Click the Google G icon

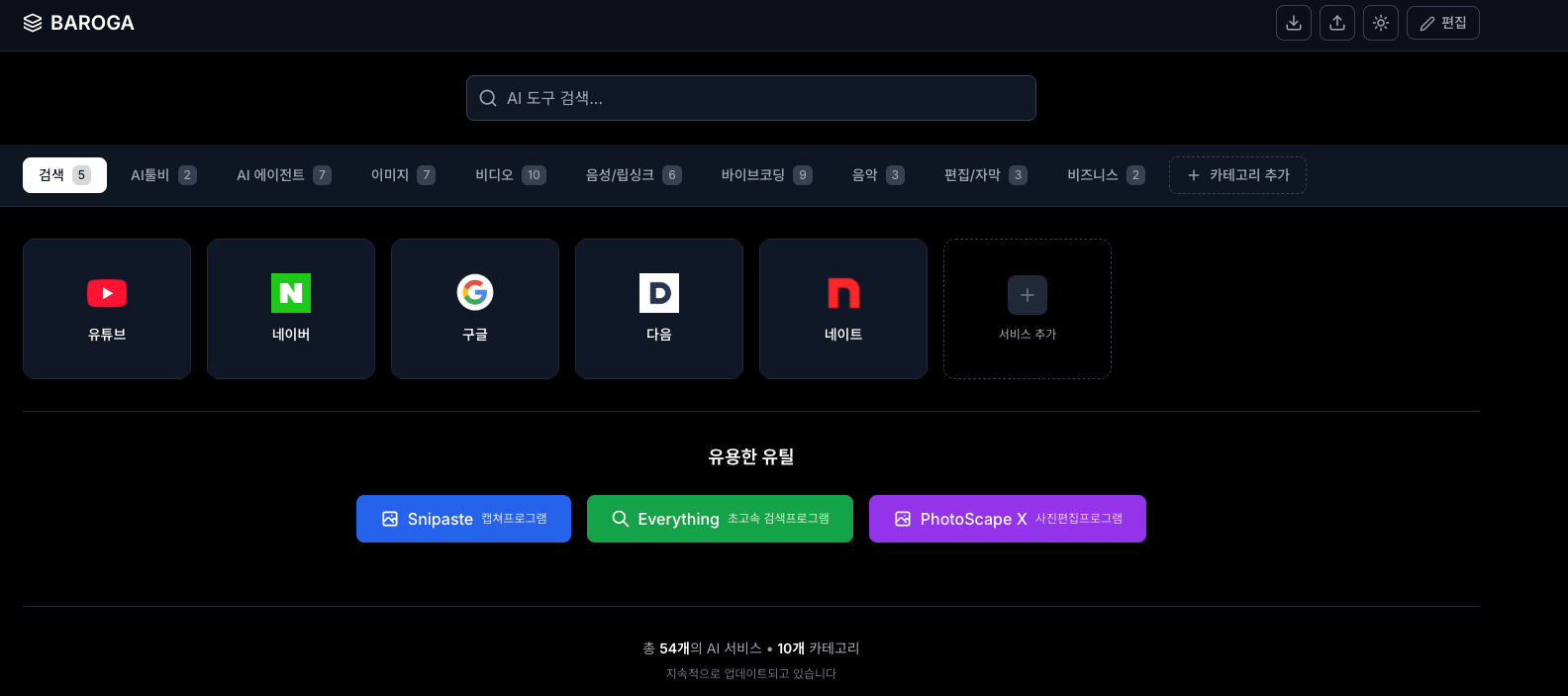(x=475, y=292)
